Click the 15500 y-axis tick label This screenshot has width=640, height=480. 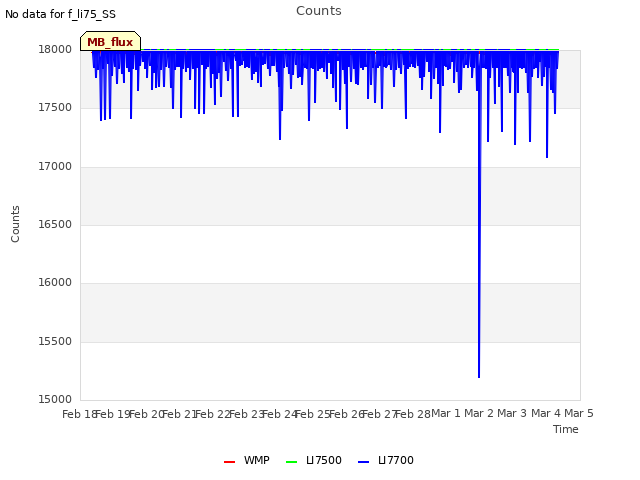click(x=55, y=341)
